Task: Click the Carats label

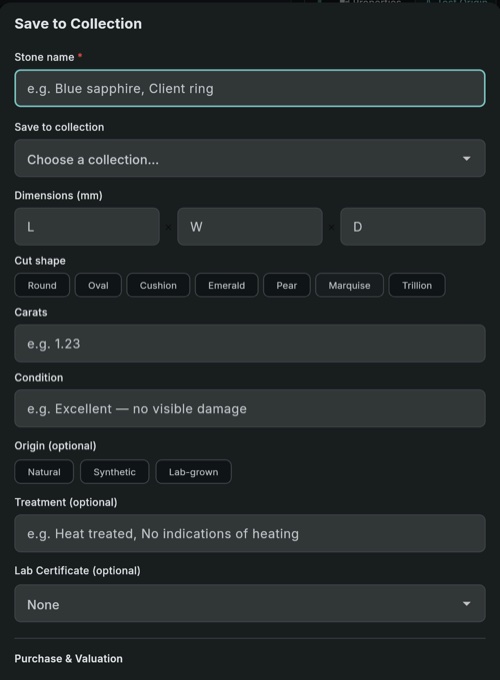Action: pos(31,312)
